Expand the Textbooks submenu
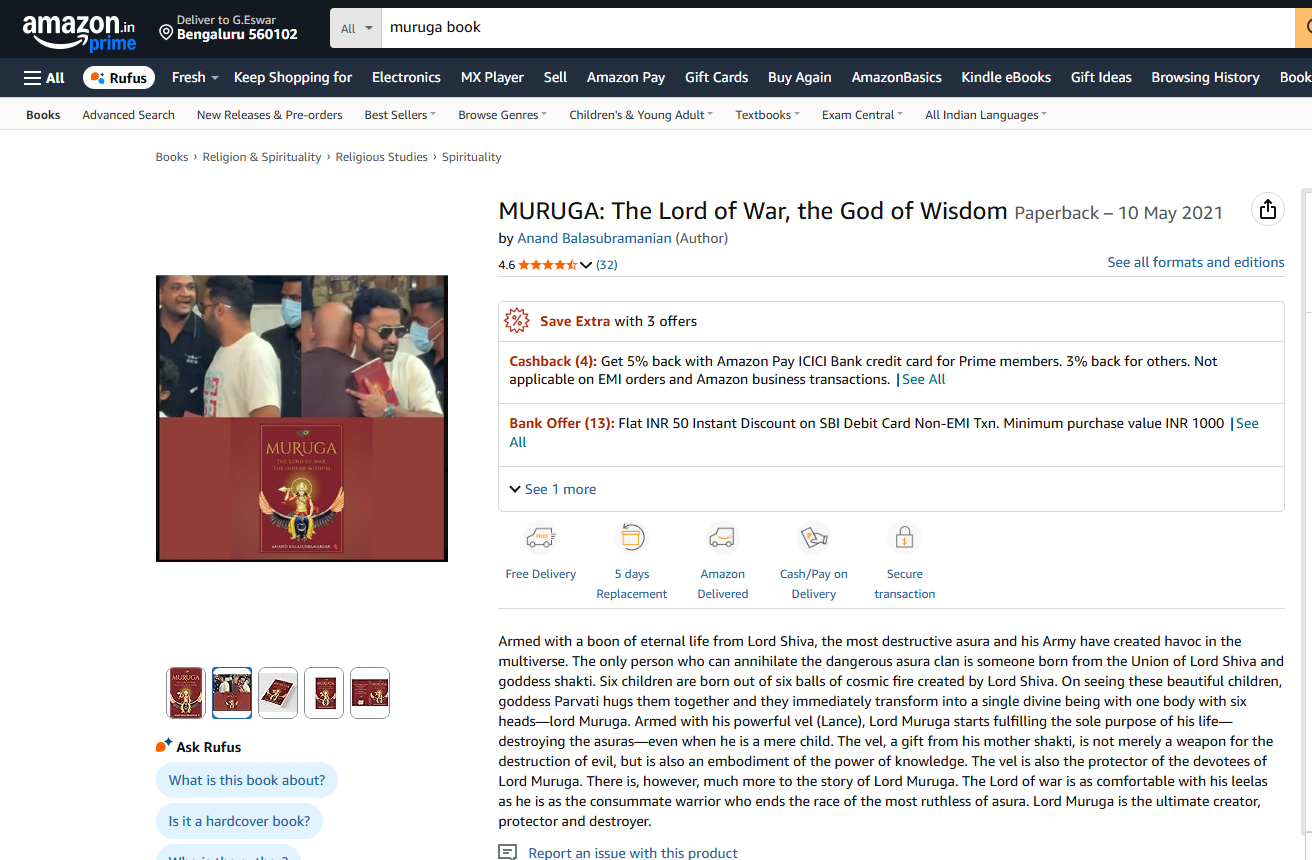1312x860 pixels. click(x=767, y=115)
